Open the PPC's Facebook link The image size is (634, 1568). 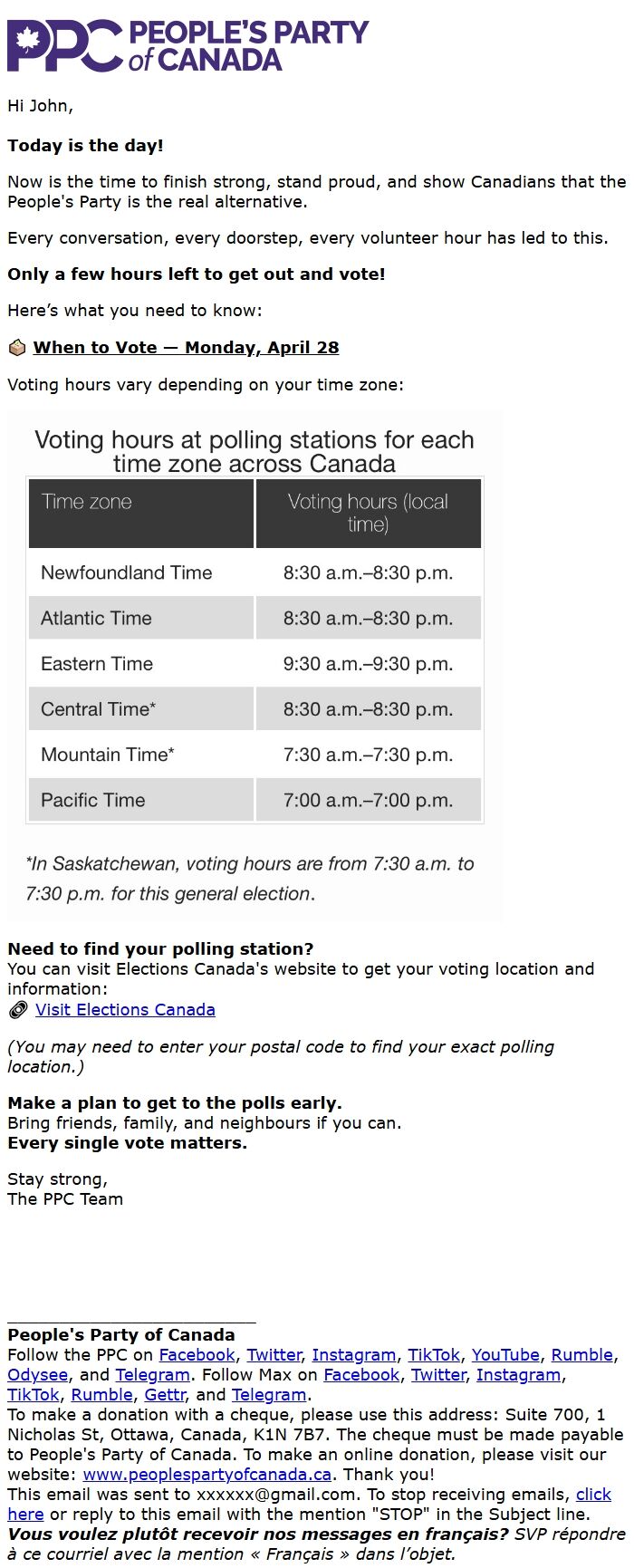[197, 1355]
